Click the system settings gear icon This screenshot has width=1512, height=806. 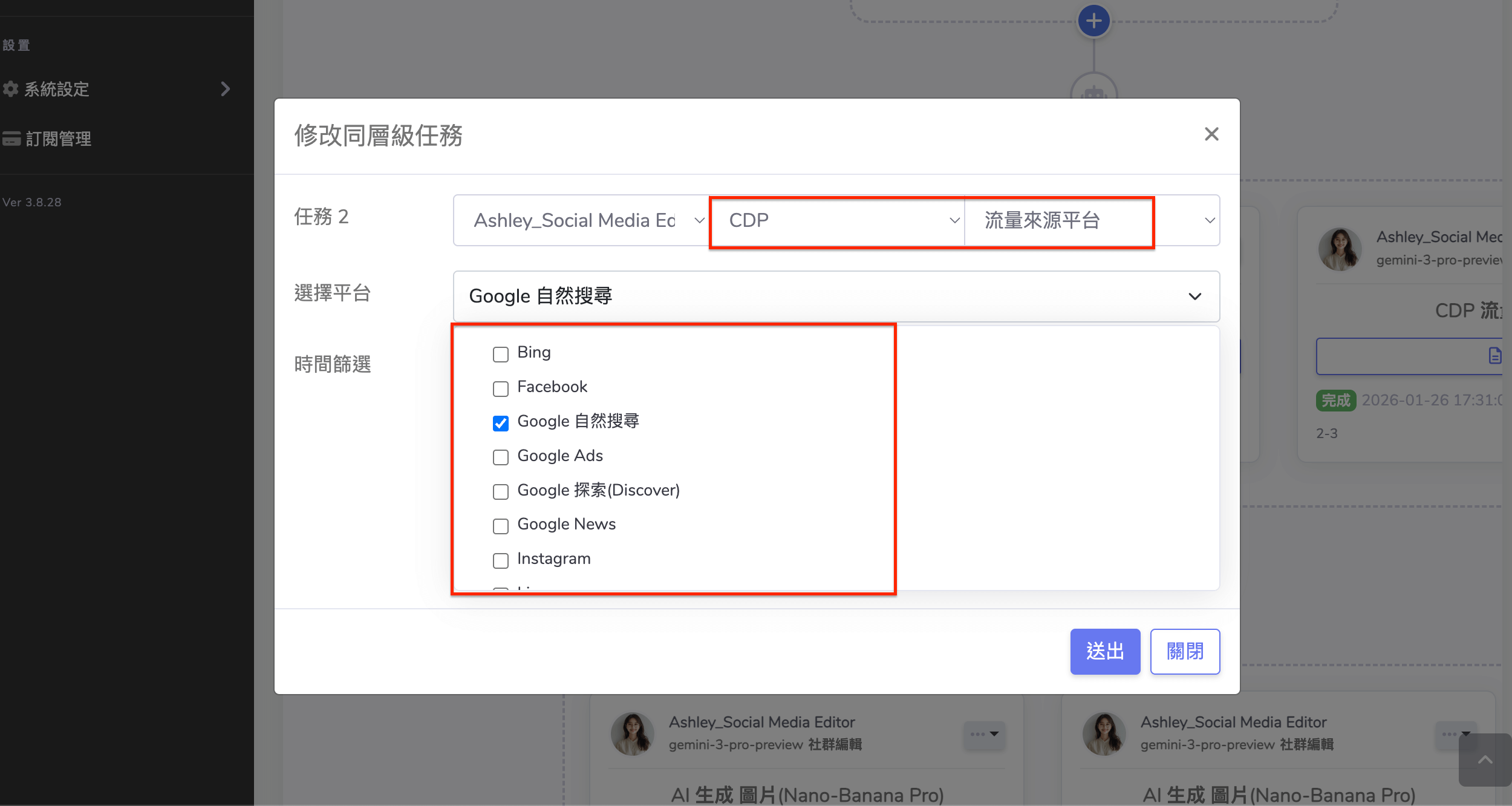pos(10,89)
